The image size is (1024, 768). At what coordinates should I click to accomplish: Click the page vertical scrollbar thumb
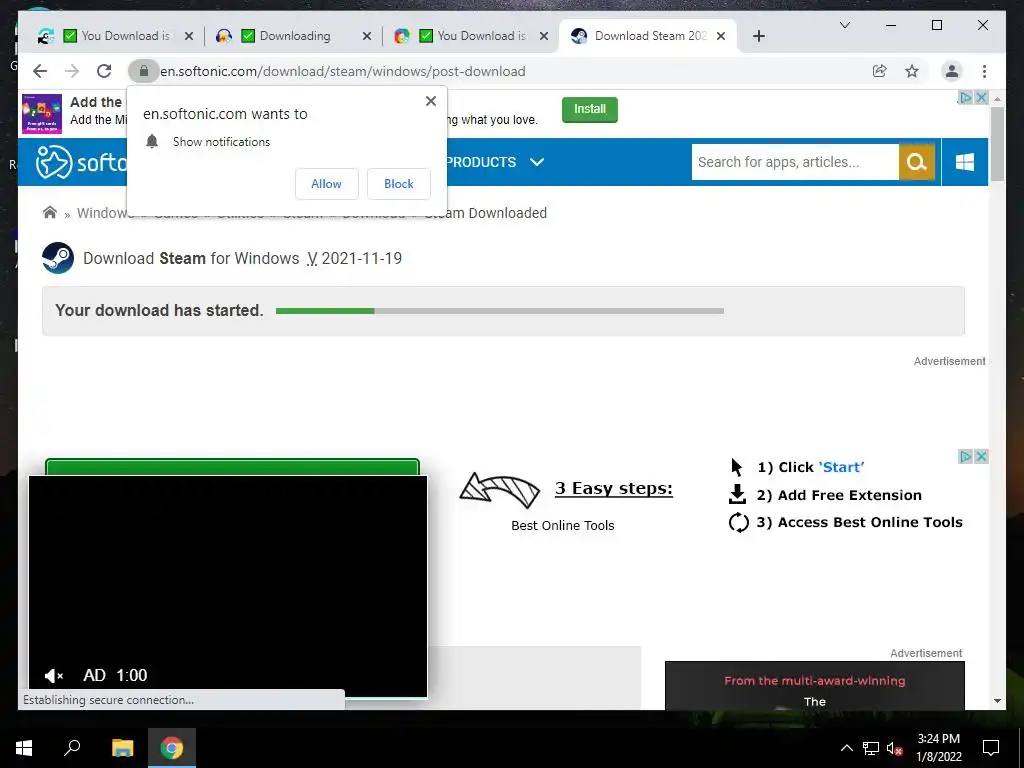(997, 144)
